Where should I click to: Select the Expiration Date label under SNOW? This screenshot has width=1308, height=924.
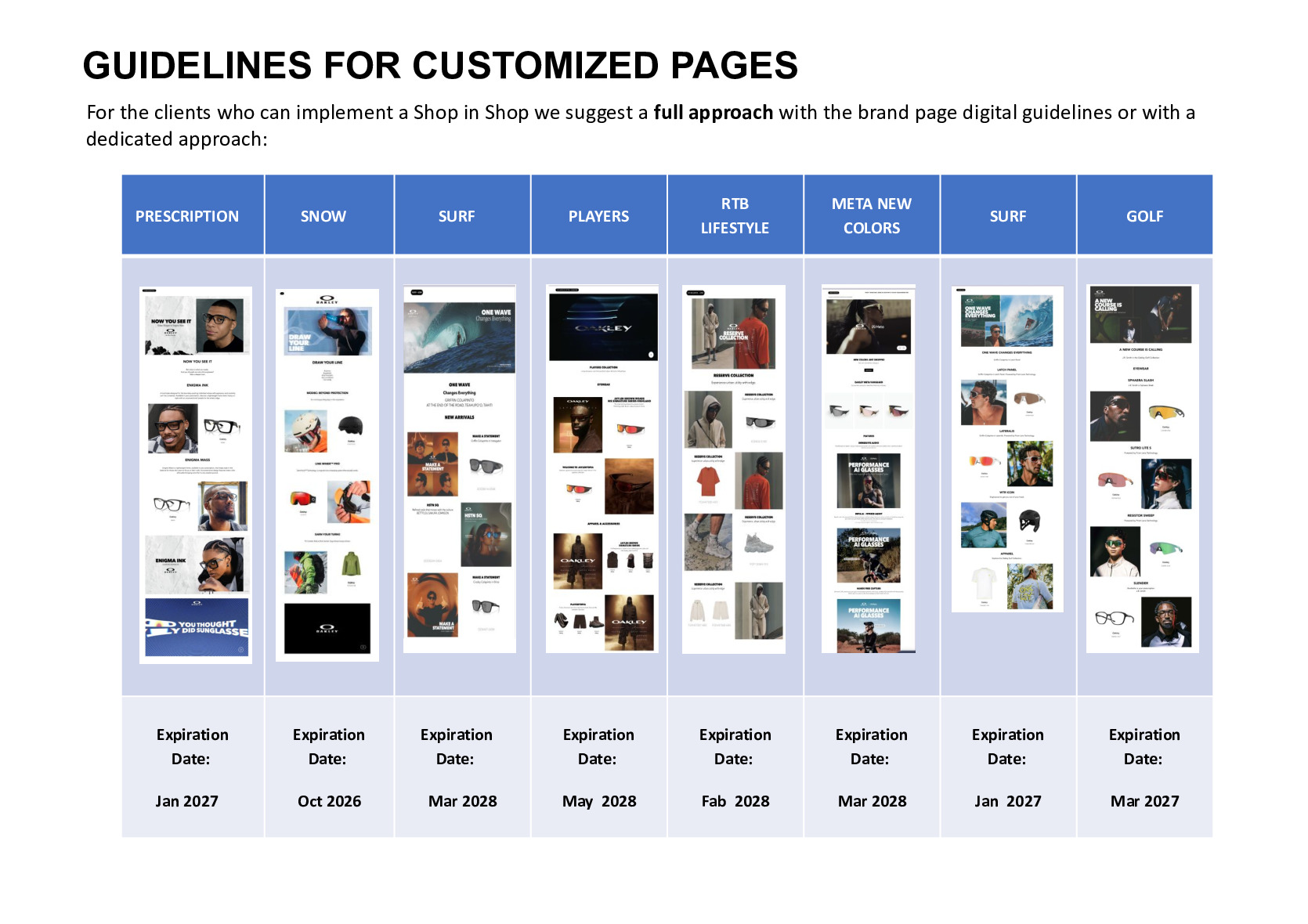point(329,746)
